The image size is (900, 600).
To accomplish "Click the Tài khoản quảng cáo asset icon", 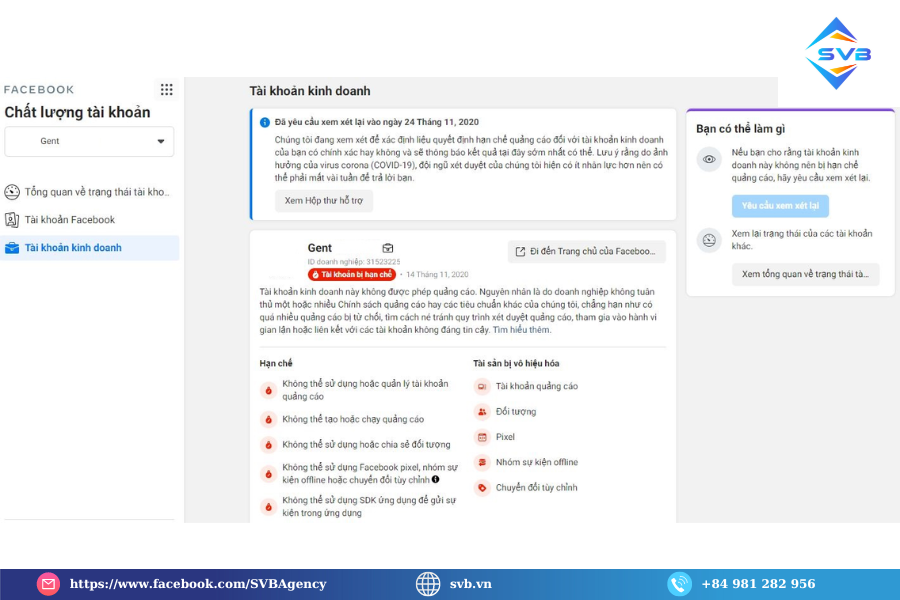I will 482,386.
